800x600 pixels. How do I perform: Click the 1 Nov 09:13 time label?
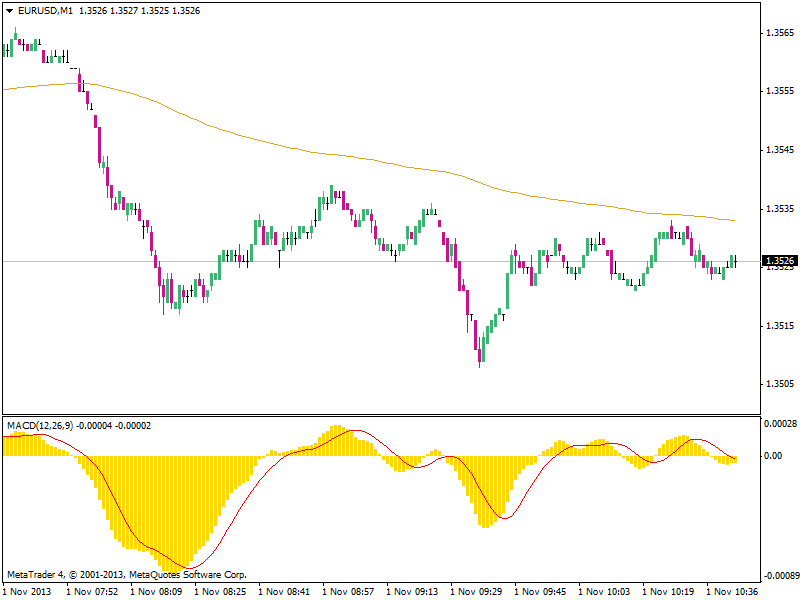[x=412, y=591]
